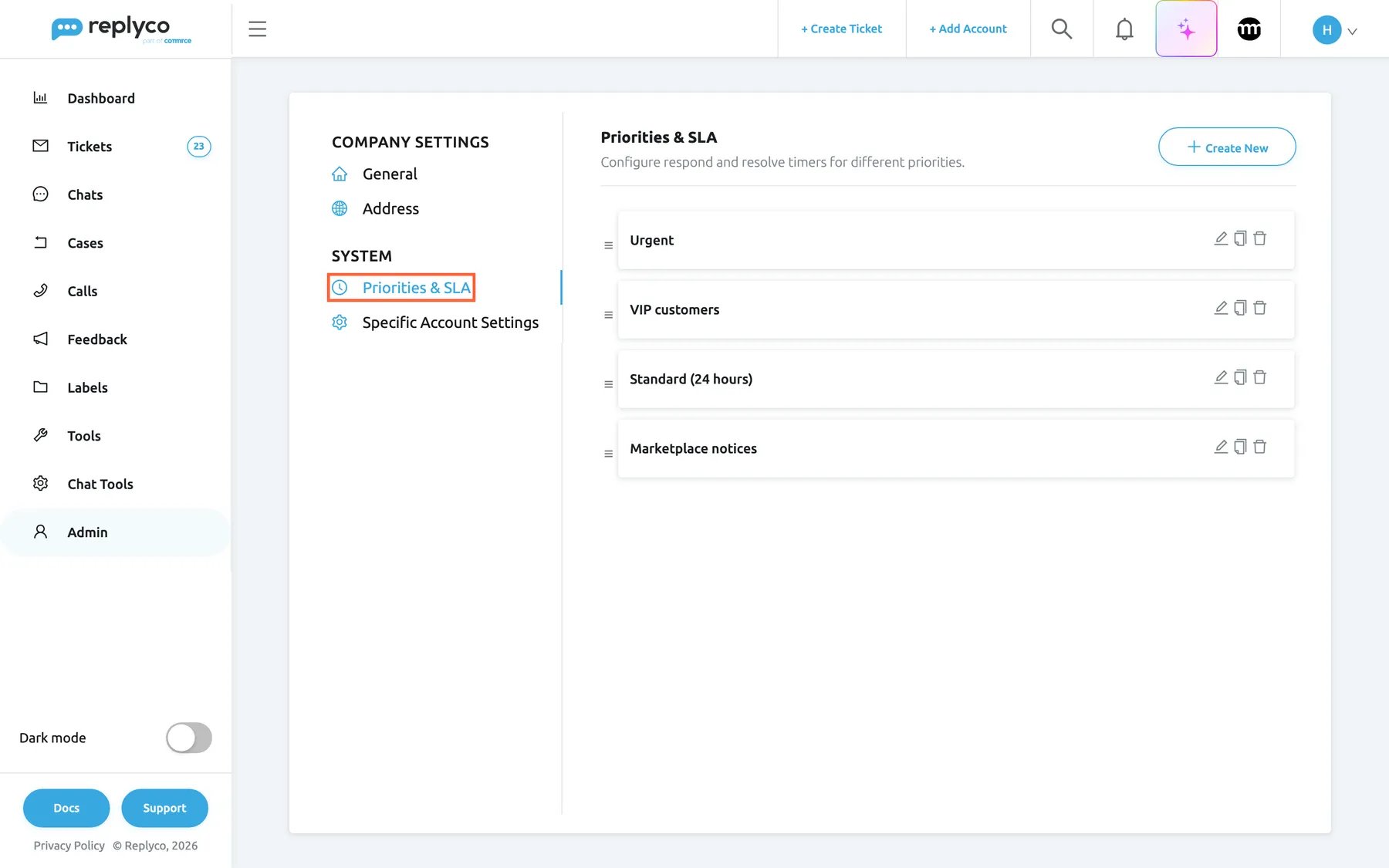1389x868 pixels.
Task: Open Tickets in sidebar
Action: coord(116,147)
